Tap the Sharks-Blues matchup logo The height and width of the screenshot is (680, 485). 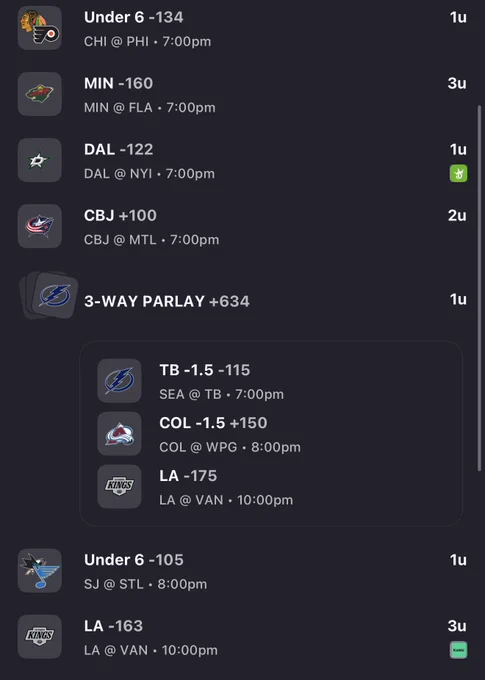click(39, 571)
